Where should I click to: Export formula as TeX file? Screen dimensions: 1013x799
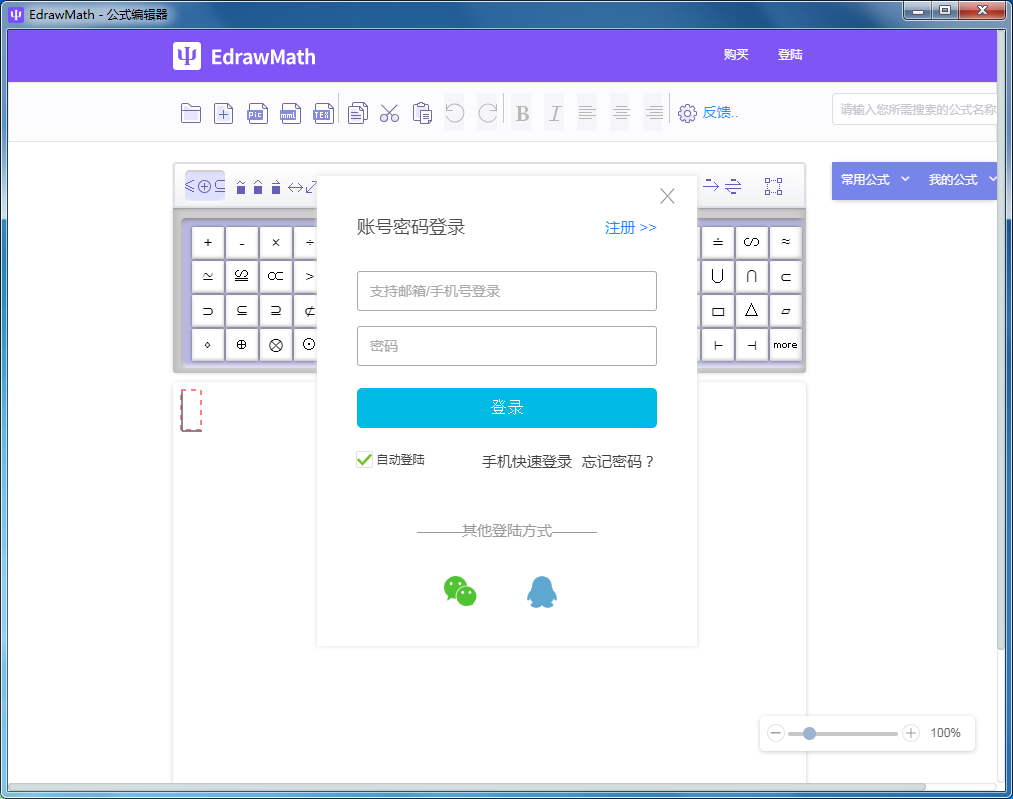[323, 113]
